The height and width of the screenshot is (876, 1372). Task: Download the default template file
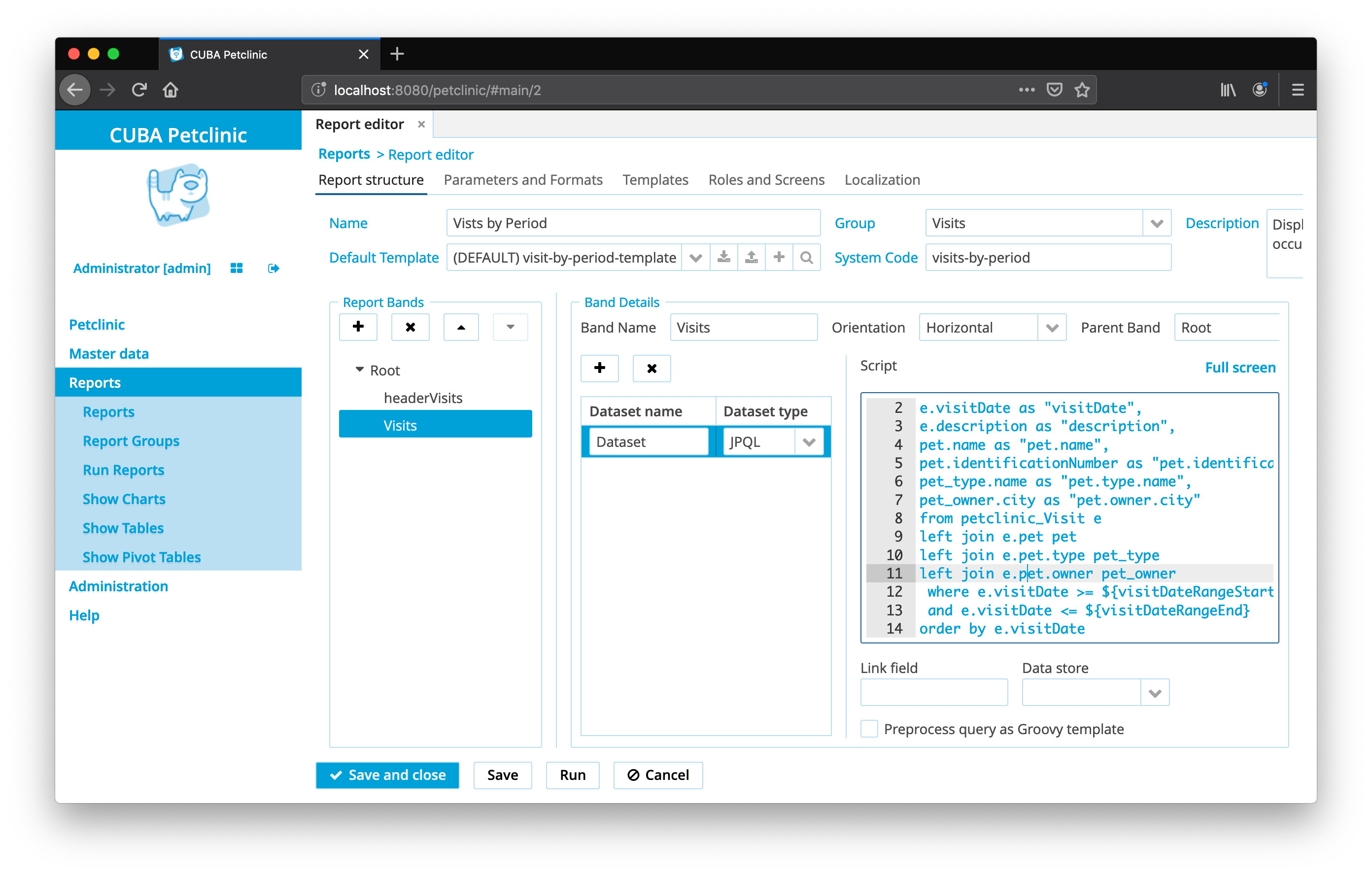[723, 257]
